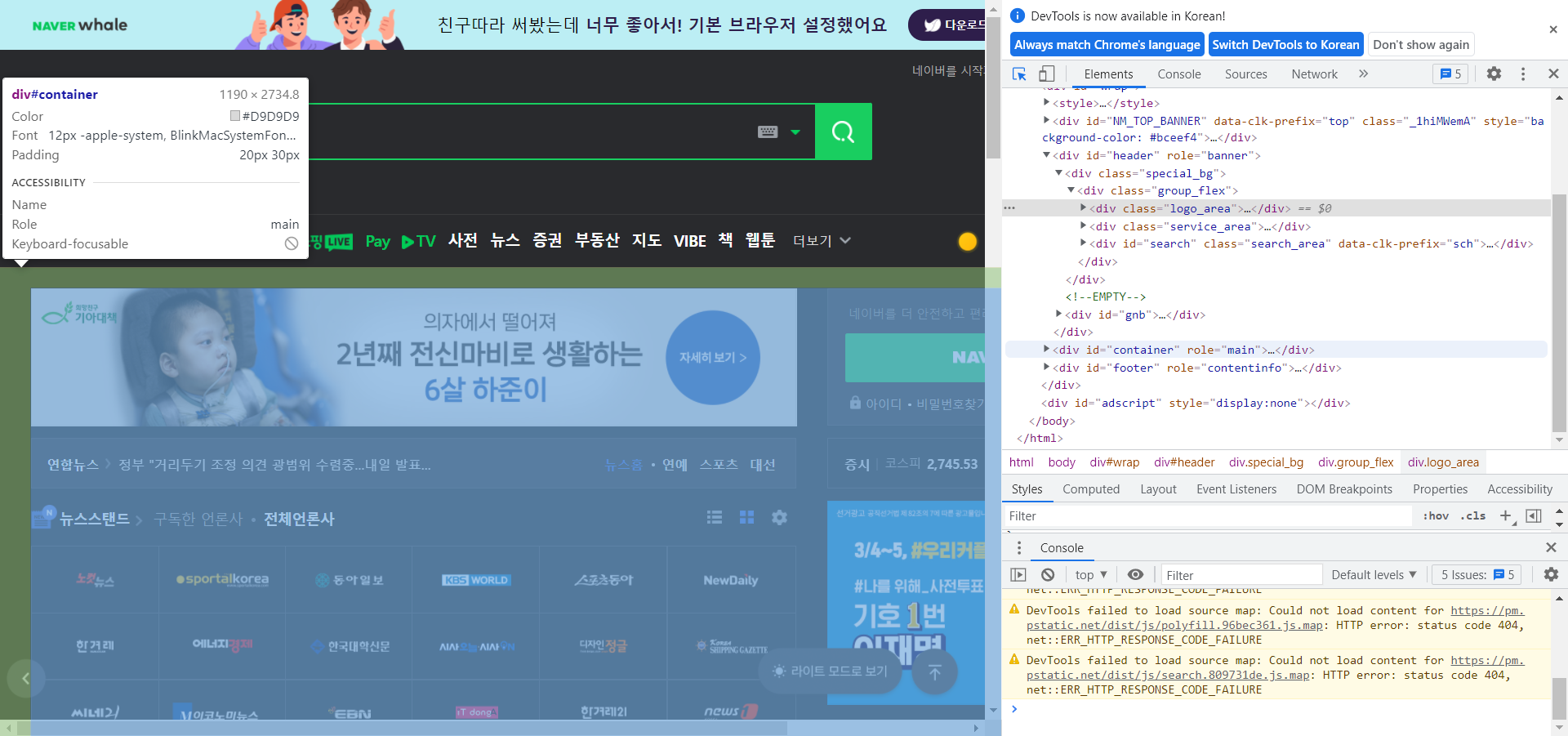Click the scroll-to-top arrow button

click(935, 671)
